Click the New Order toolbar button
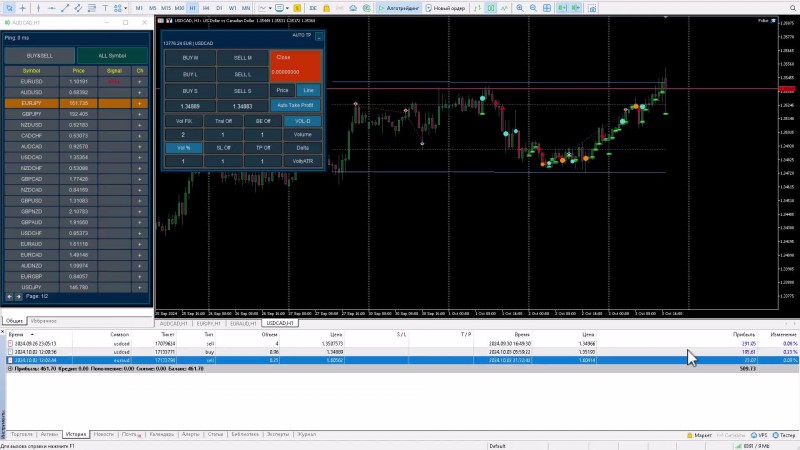The height and width of the screenshot is (450, 800). [x=445, y=8]
